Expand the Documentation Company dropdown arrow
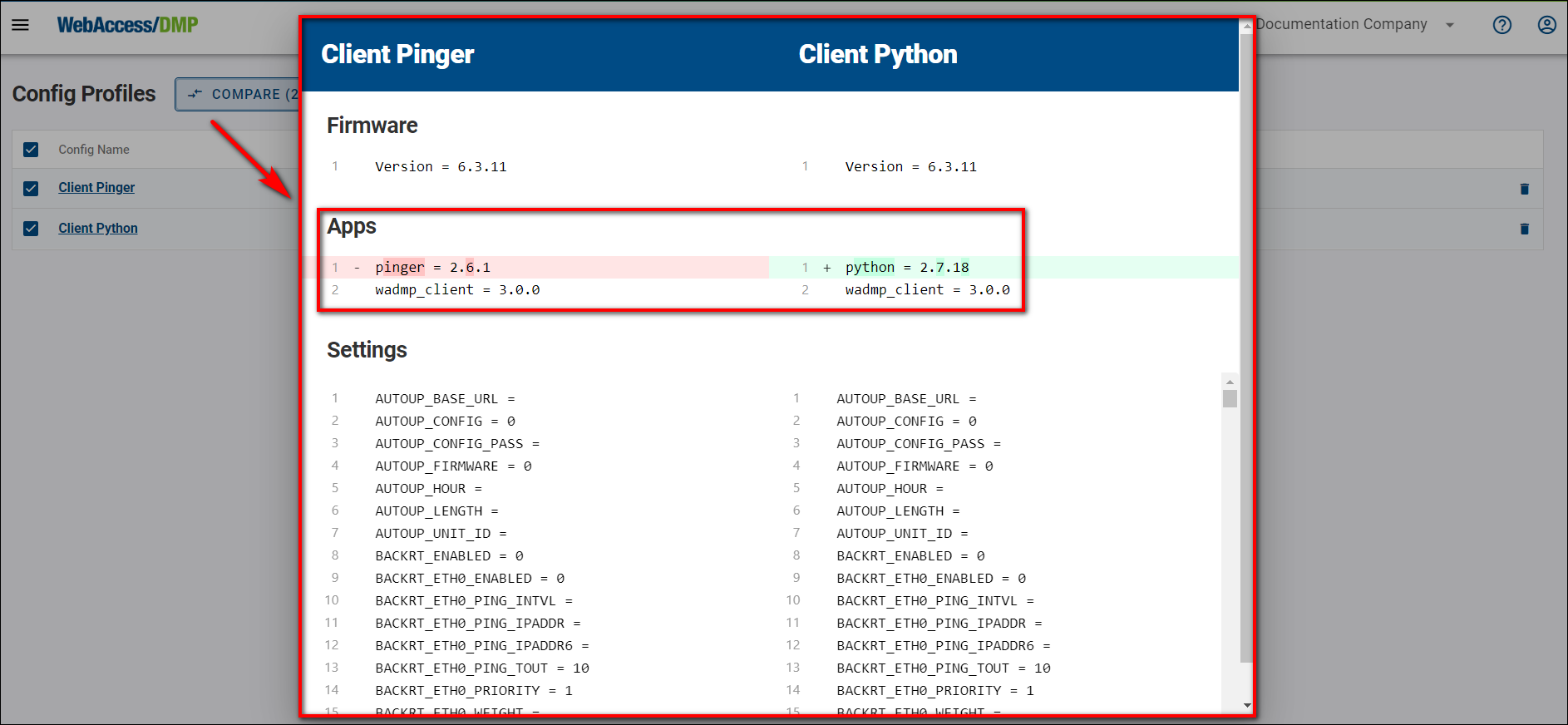The width and height of the screenshot is (1568, 725). click(1450, 25)
